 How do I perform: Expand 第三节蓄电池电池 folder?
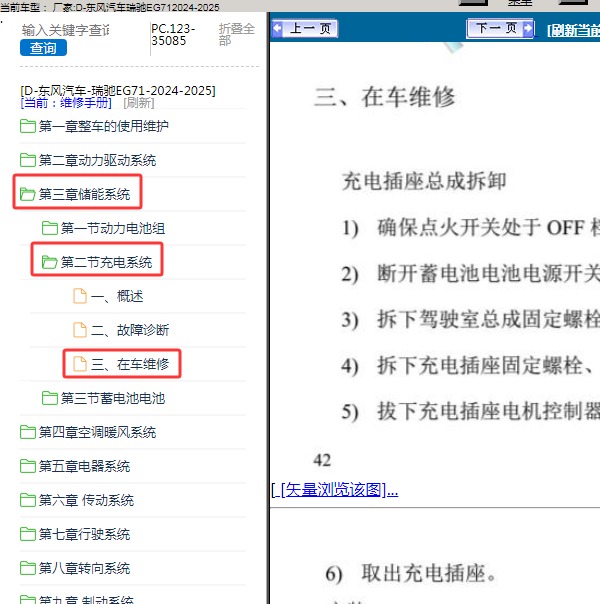click(x=112, y=398)
